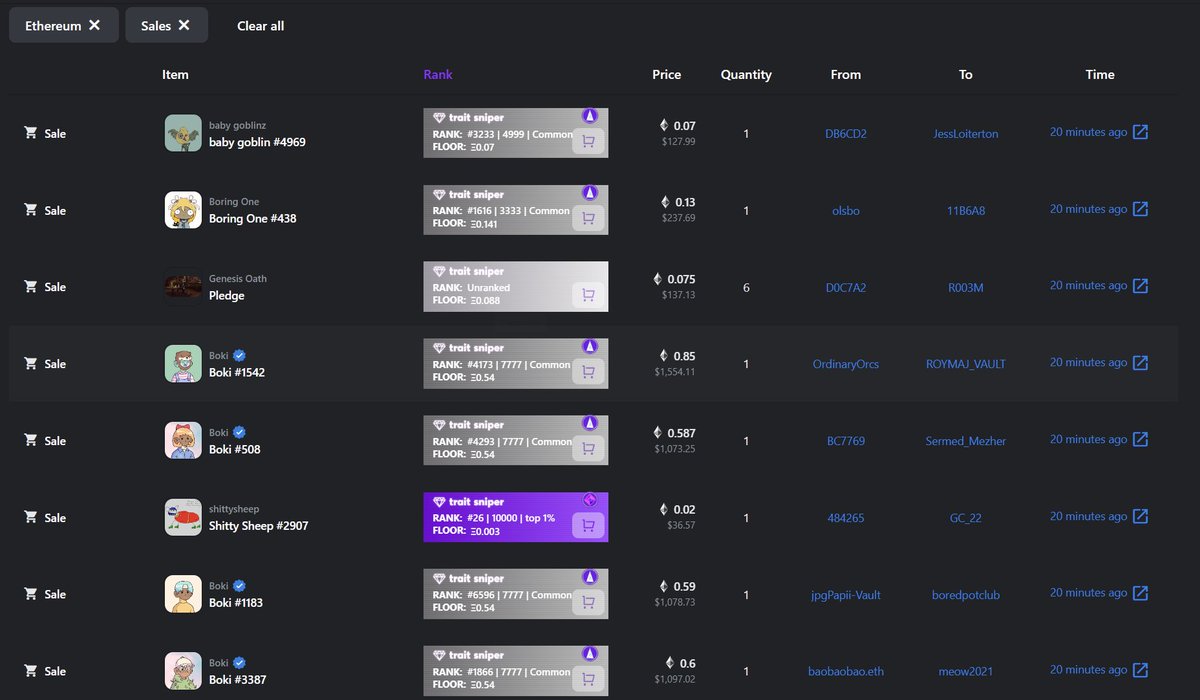Click the Item column header
The image size is (1200, 700).
pos(175,74)
